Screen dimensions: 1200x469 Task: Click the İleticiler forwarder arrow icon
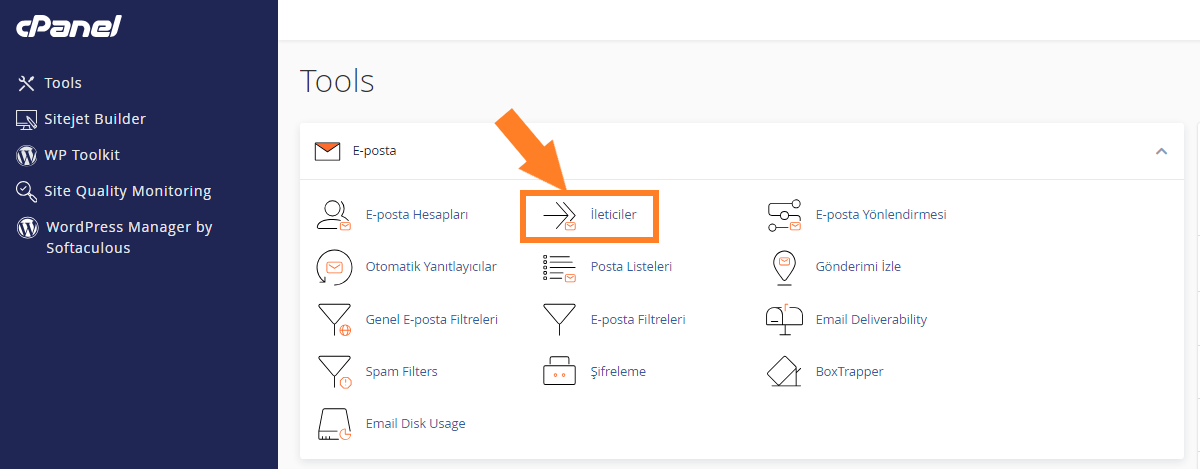coord(560,215)
